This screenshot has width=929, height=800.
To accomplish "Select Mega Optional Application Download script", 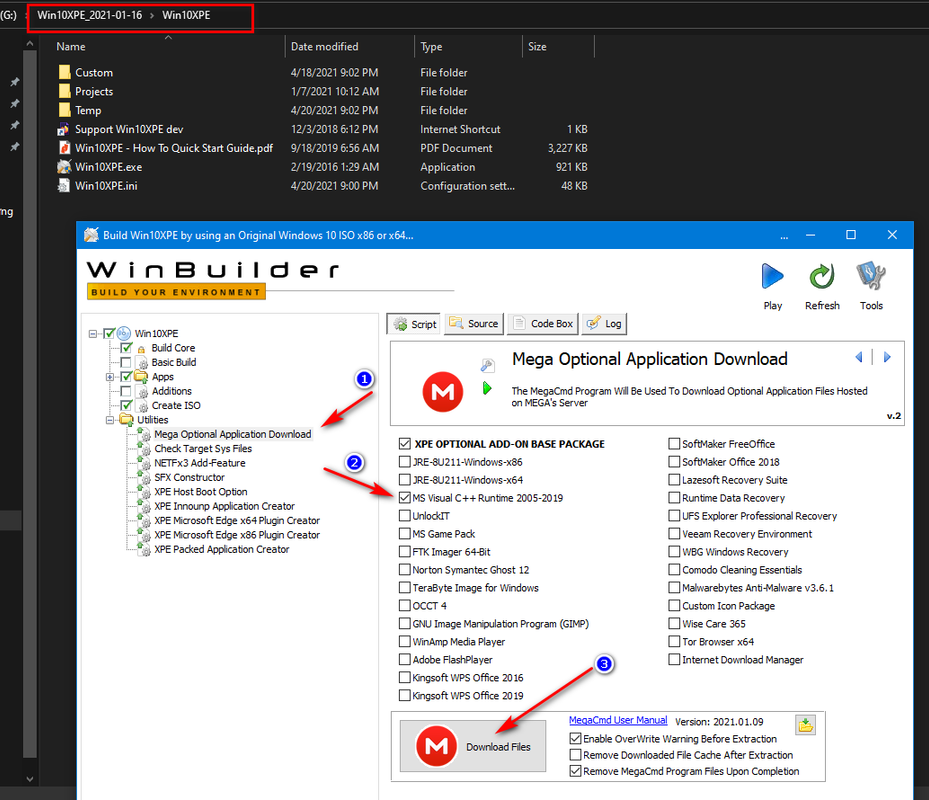I will pos(232,434).
